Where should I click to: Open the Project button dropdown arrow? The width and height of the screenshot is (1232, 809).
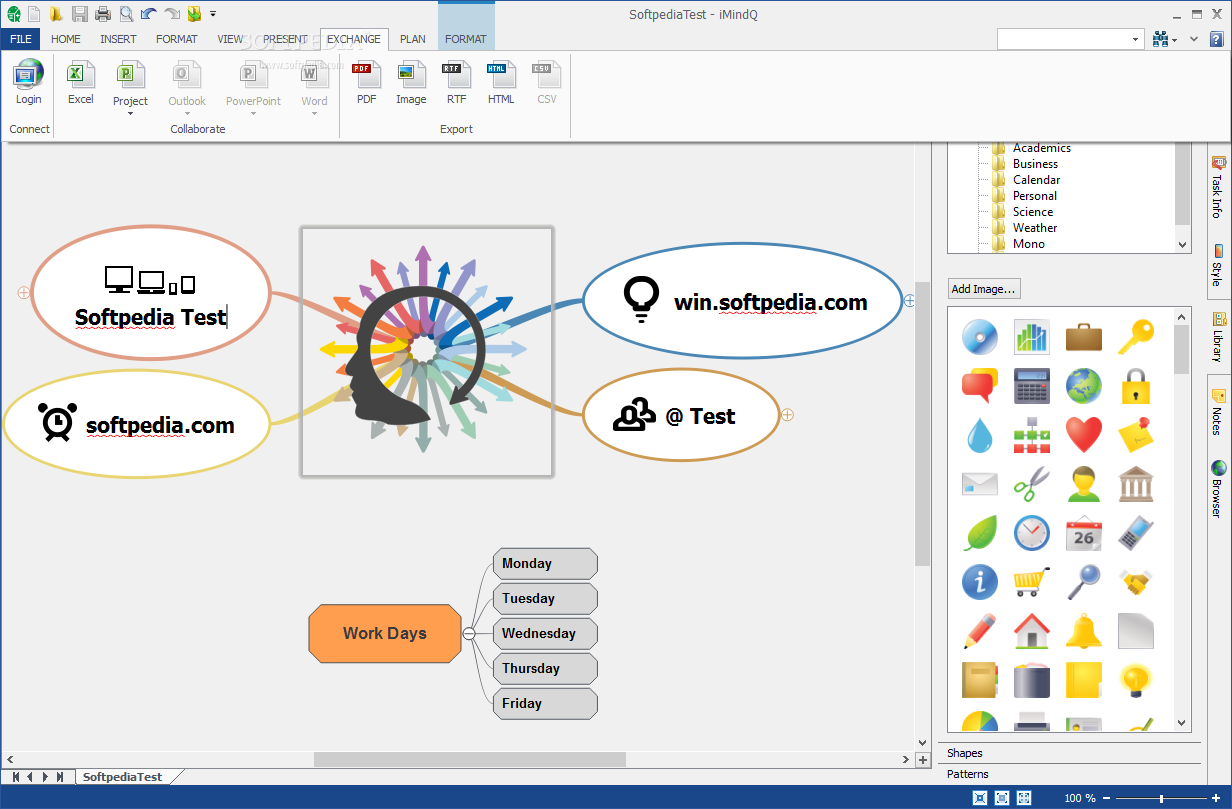click(x=130, y=113)
